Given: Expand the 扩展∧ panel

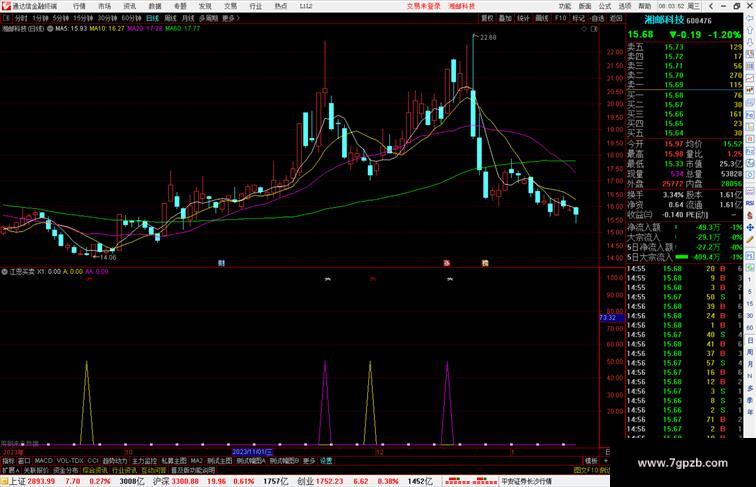Looking at the screenshot, I should (10, 470).
